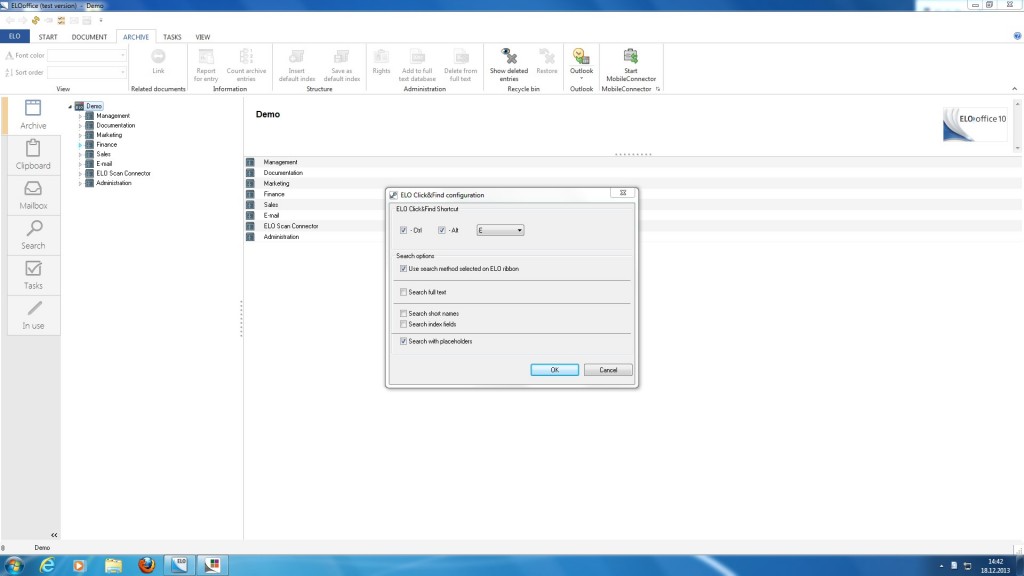Select E-mail folder in the tree

104,164
